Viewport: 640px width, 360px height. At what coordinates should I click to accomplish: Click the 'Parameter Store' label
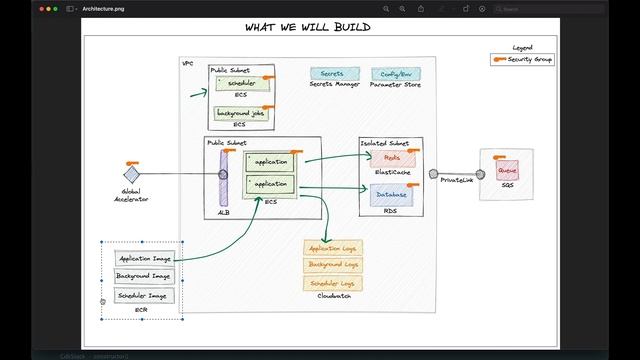coord(395,85)
